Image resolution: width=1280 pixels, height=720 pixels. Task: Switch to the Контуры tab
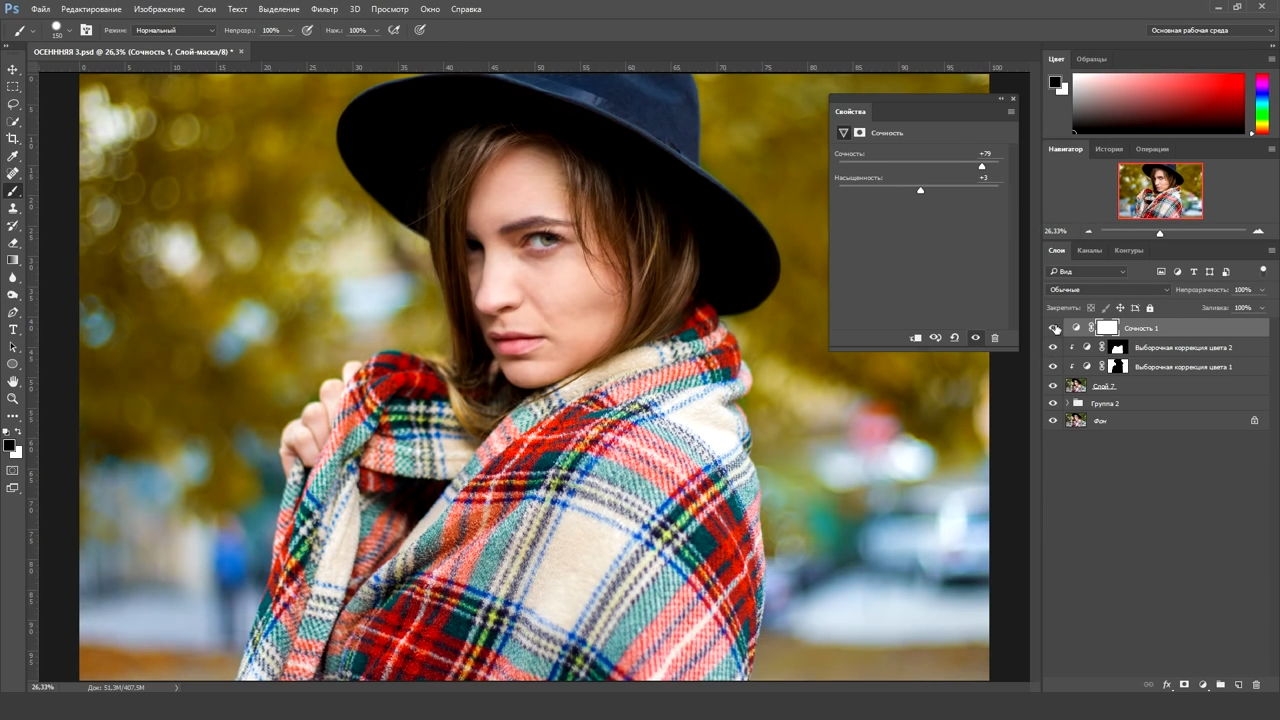click(1128, 250)
